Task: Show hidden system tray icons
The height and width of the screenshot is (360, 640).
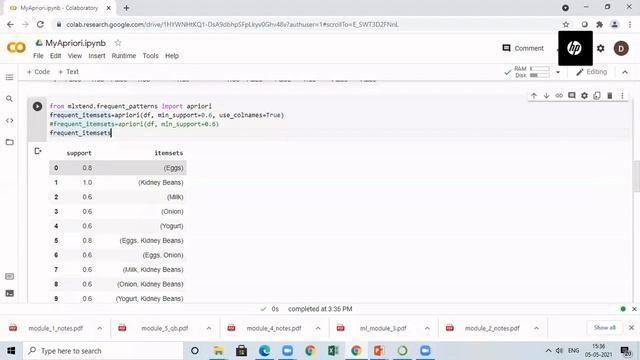Action: click(x=548, y=351)
